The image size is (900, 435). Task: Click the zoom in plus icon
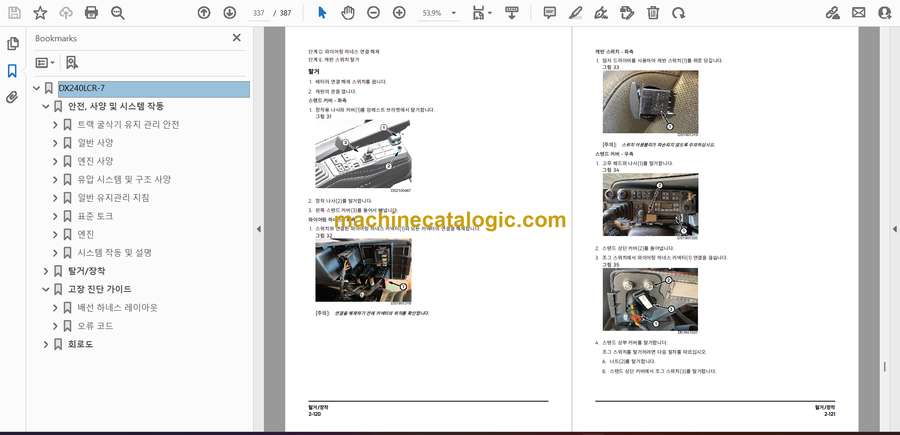point(399,13)
